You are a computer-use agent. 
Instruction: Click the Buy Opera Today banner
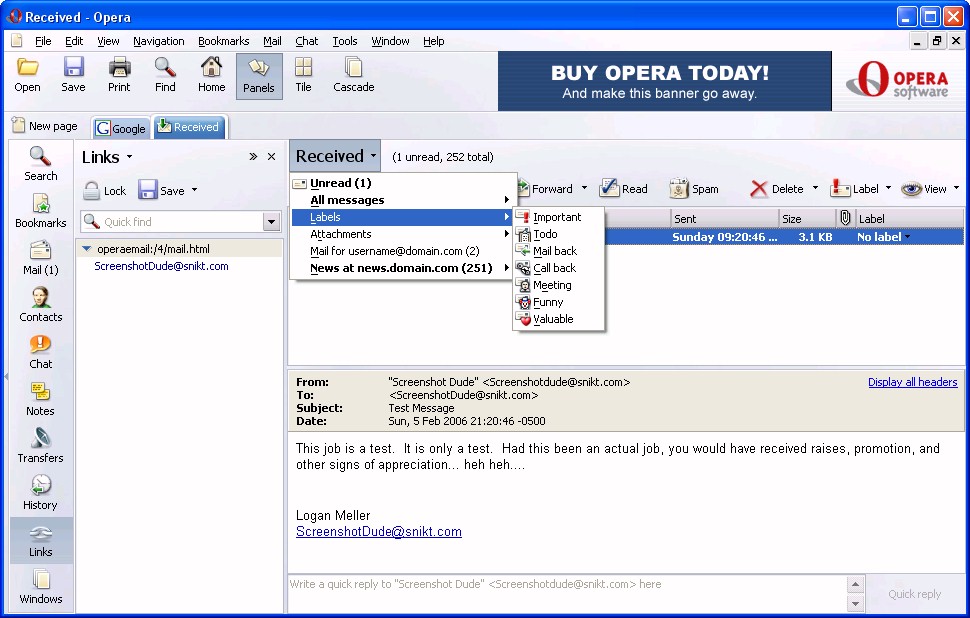click(664, 81)
